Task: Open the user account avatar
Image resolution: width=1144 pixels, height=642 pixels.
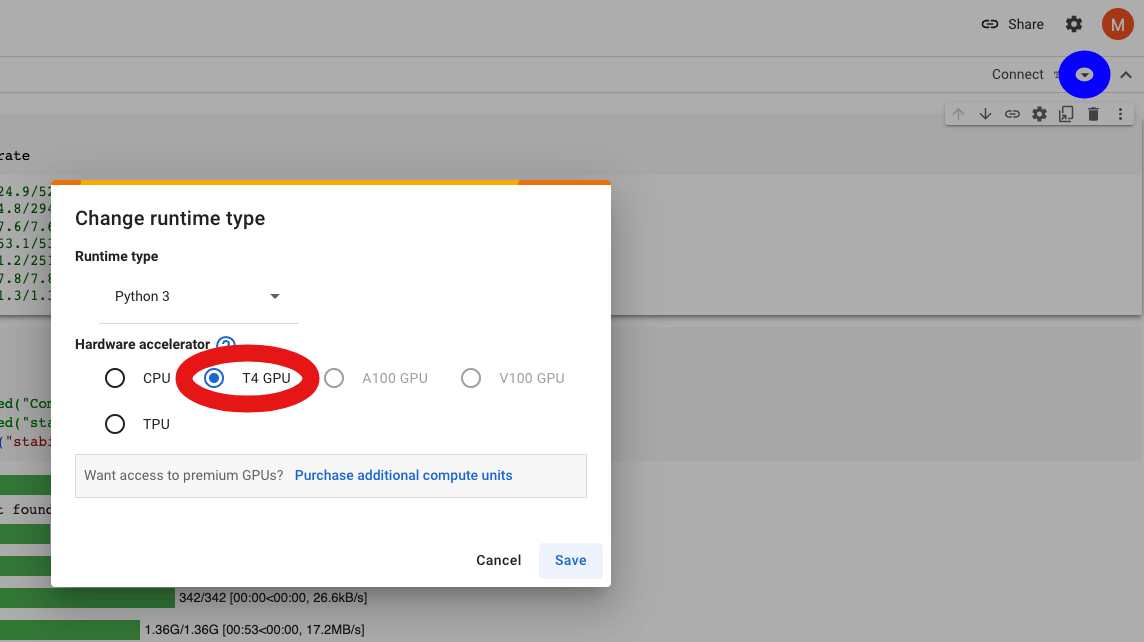Action: point(1117,24)
